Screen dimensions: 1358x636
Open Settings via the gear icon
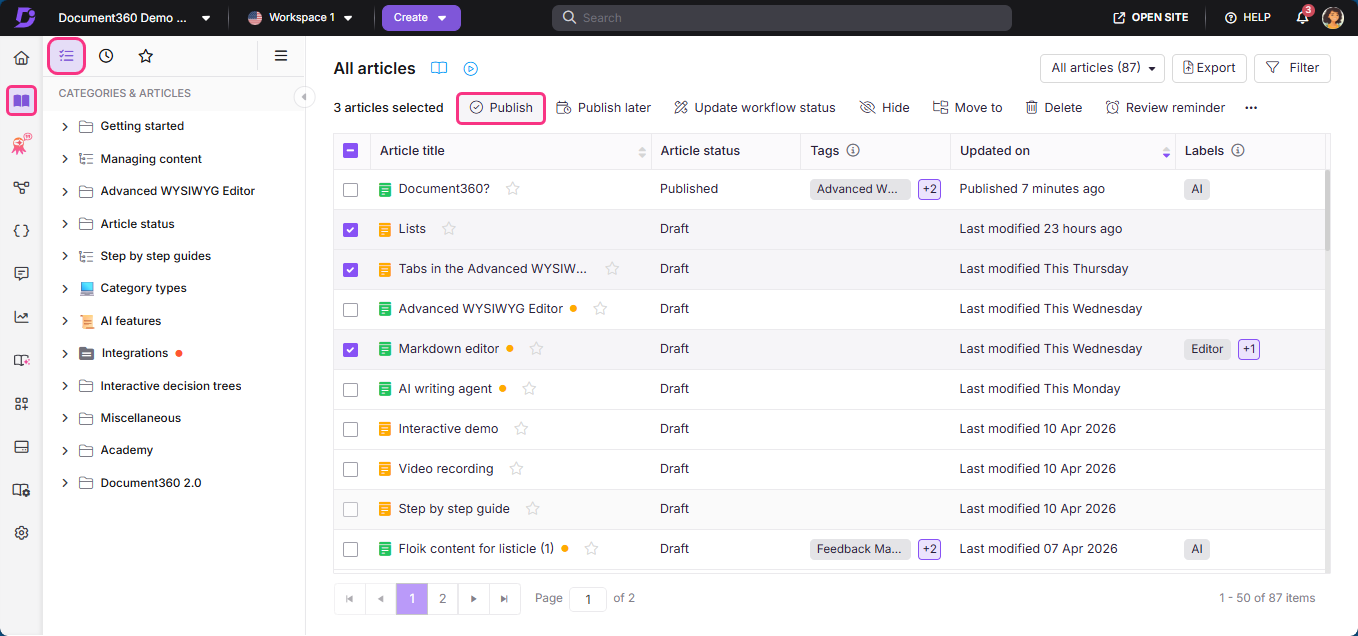[21, 532]
